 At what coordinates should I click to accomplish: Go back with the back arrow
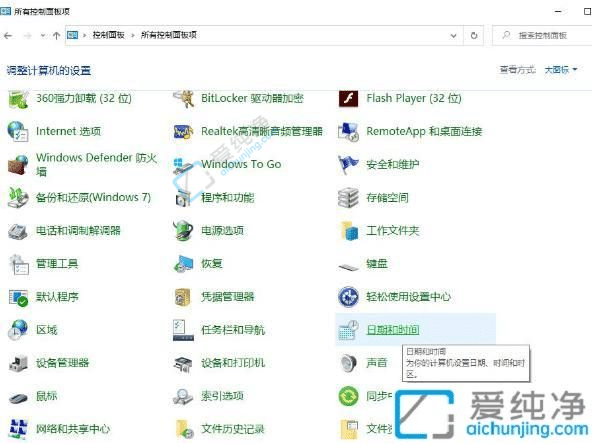8,36
